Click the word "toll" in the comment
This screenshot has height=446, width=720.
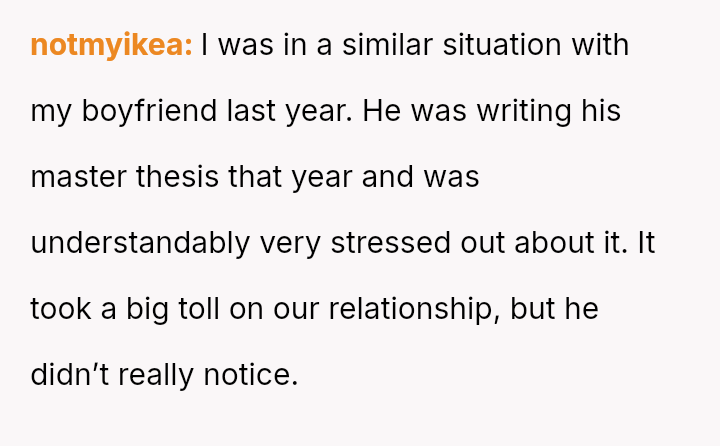203,309
